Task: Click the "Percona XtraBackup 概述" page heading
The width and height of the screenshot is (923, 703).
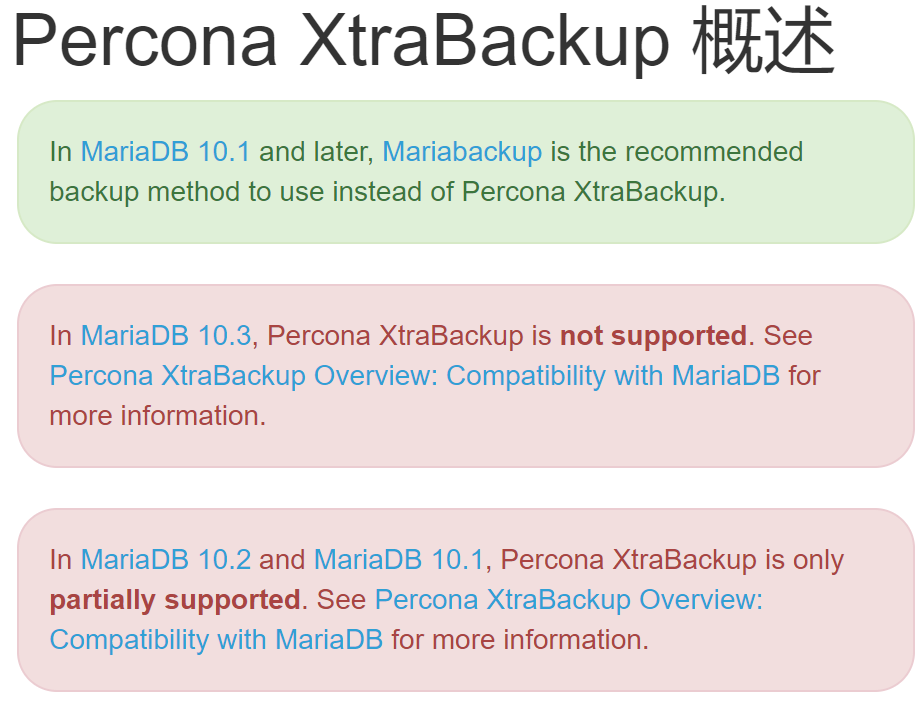Action: (x=423, y=42)
